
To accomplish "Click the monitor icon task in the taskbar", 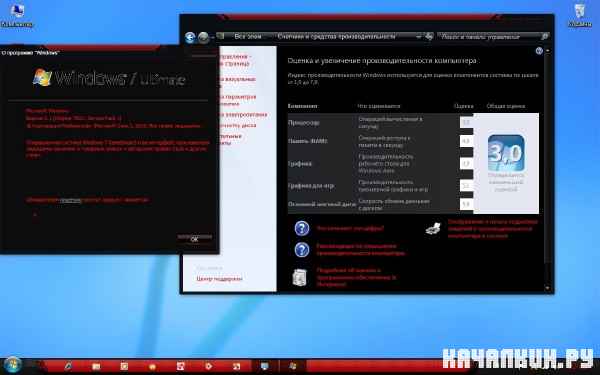I will pyautogui.click(x=264, y=366).
